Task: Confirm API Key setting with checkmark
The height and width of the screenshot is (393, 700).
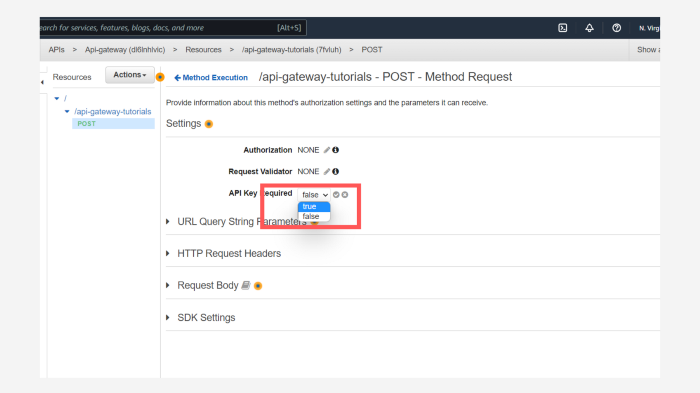Action: pos(336,195)
